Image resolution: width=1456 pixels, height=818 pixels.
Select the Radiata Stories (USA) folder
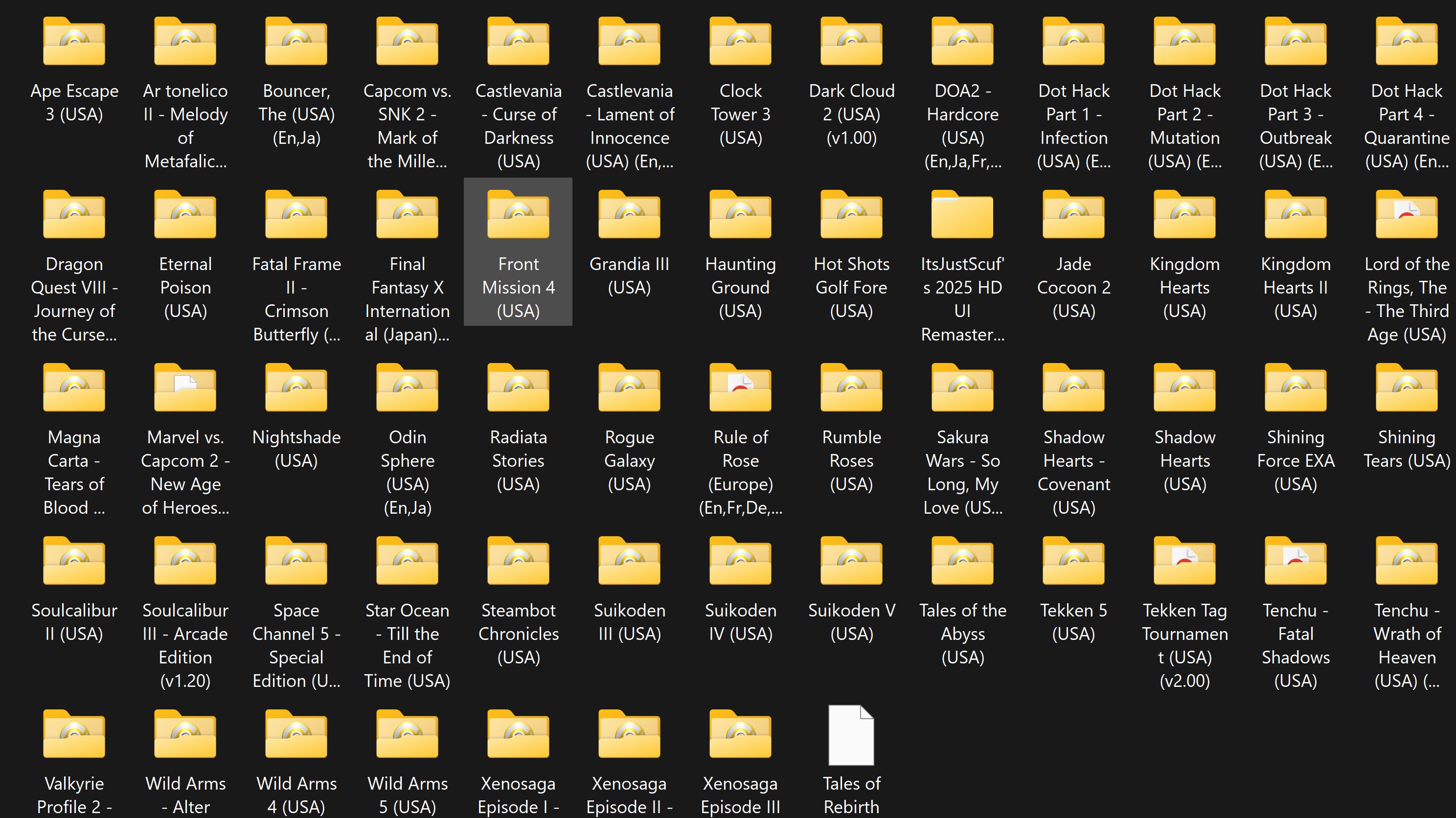pyautogui.click(x=518, y=387)
